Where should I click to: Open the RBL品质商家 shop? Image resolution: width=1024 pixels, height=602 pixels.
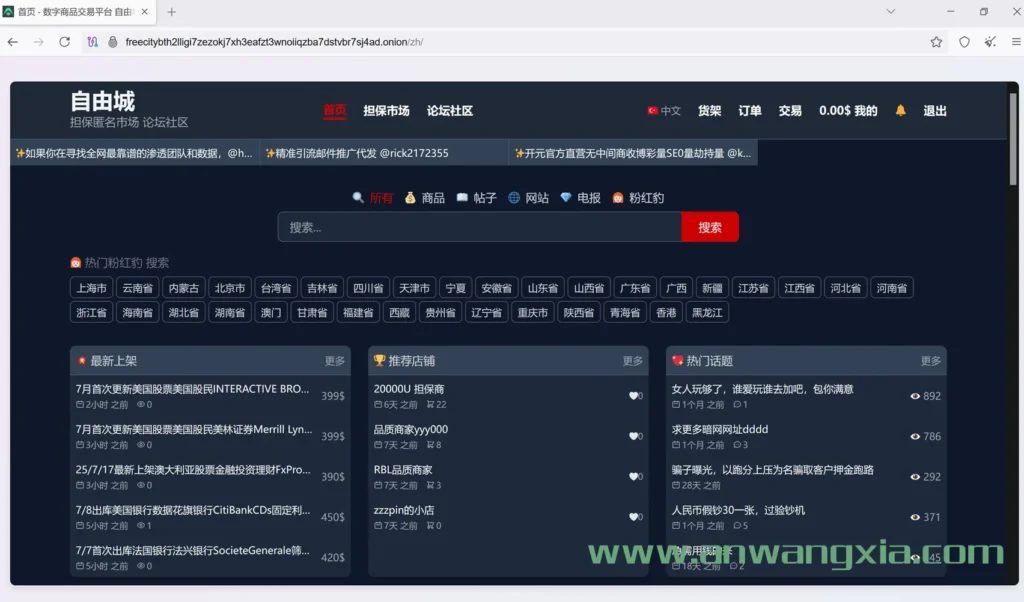(x=403, y=470)
